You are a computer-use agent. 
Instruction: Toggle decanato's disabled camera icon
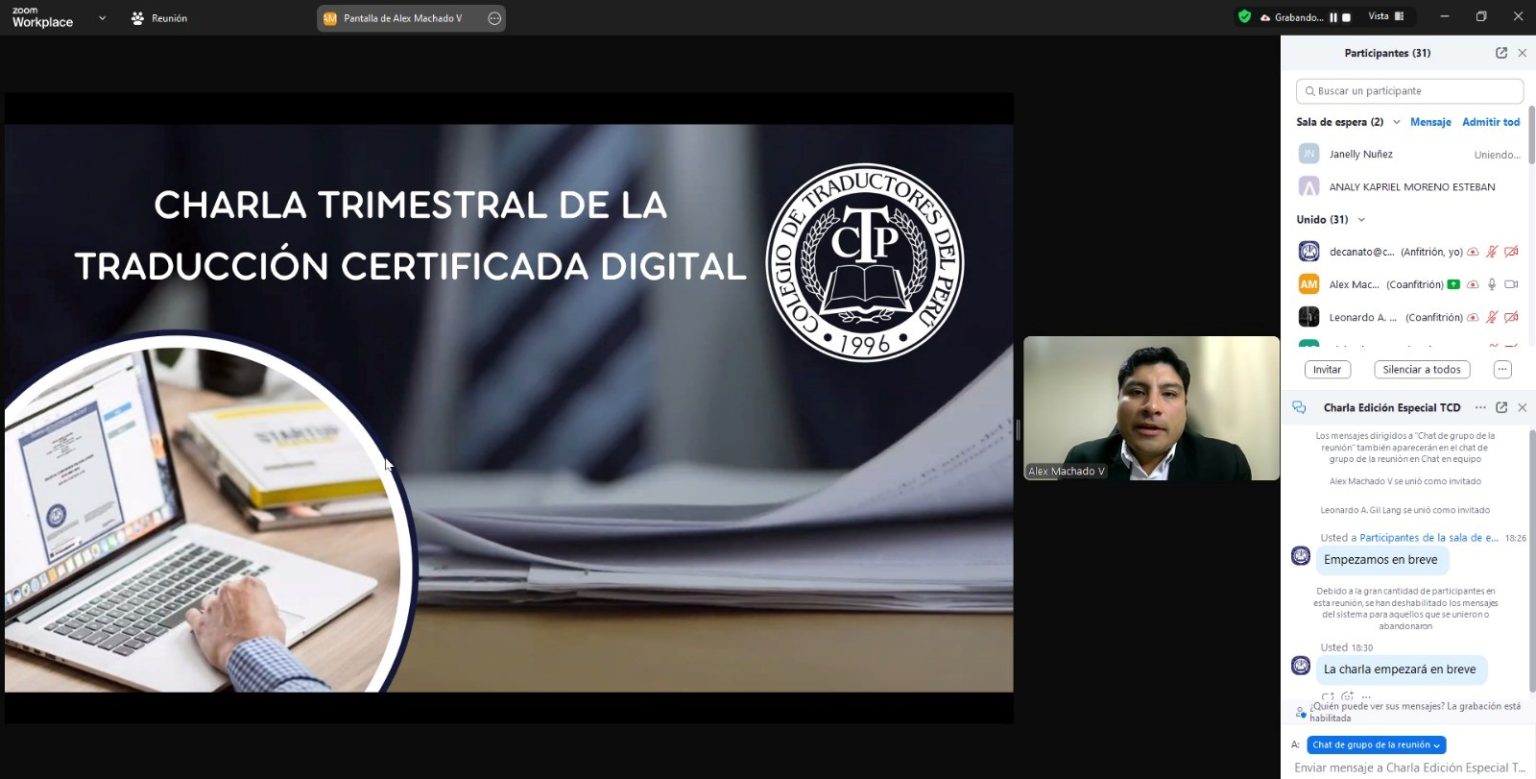[x=1511, y=252]
